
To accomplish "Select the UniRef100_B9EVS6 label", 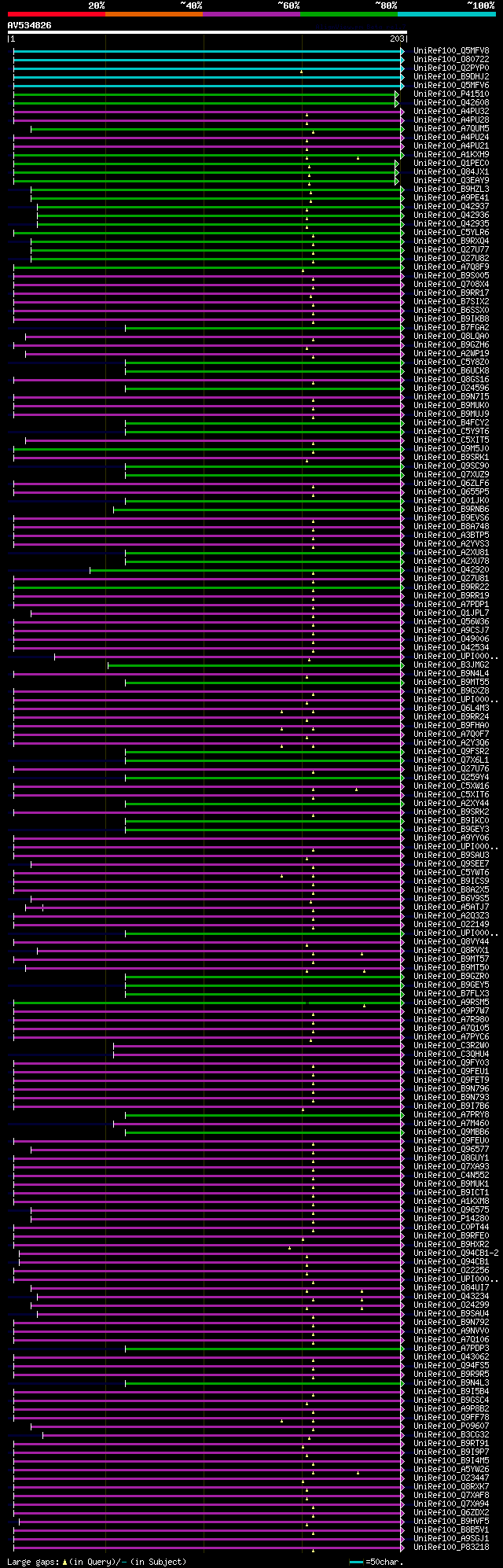I will point(451,518).
